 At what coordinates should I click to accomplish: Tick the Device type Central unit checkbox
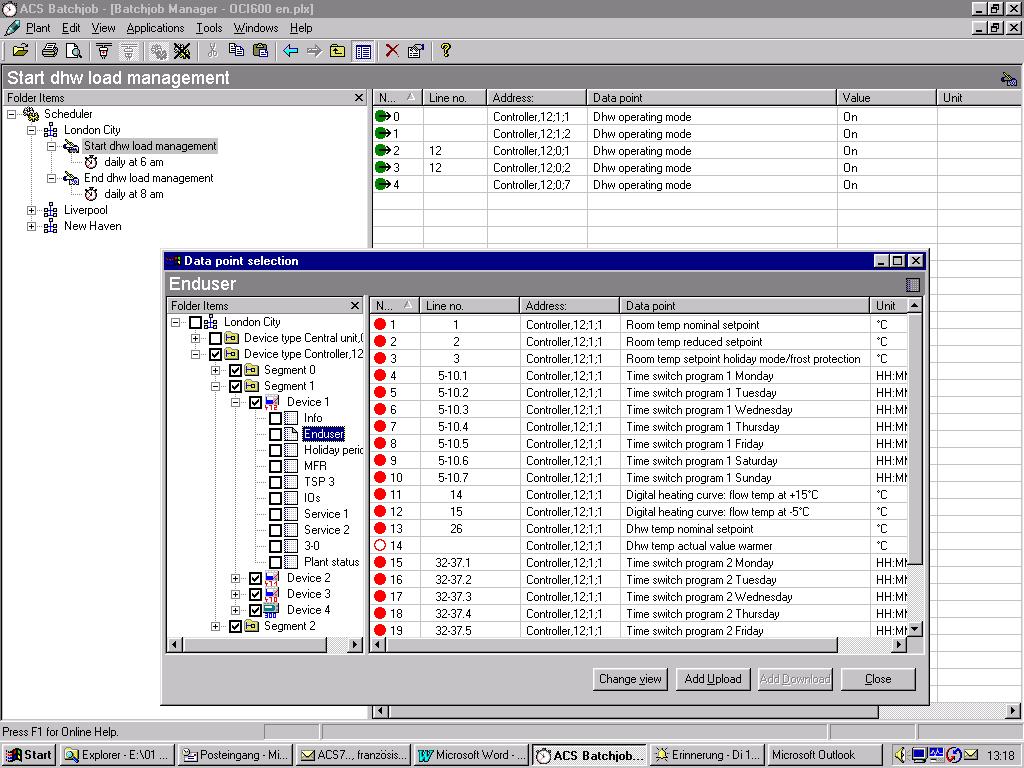pos(216,338)
